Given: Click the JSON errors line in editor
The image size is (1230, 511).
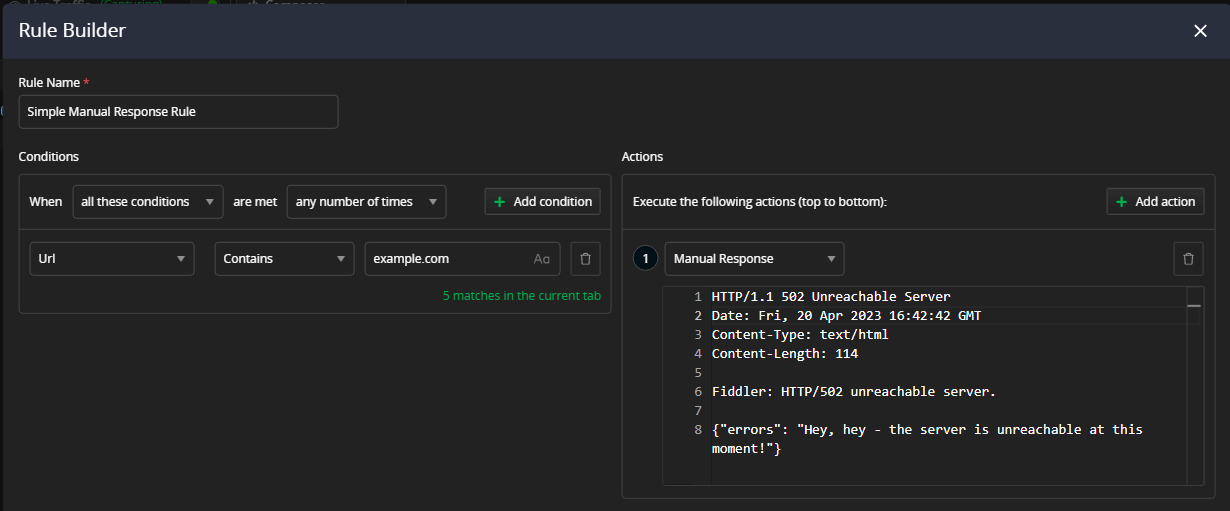Looking at the screenshot, I should pos(927,439).
